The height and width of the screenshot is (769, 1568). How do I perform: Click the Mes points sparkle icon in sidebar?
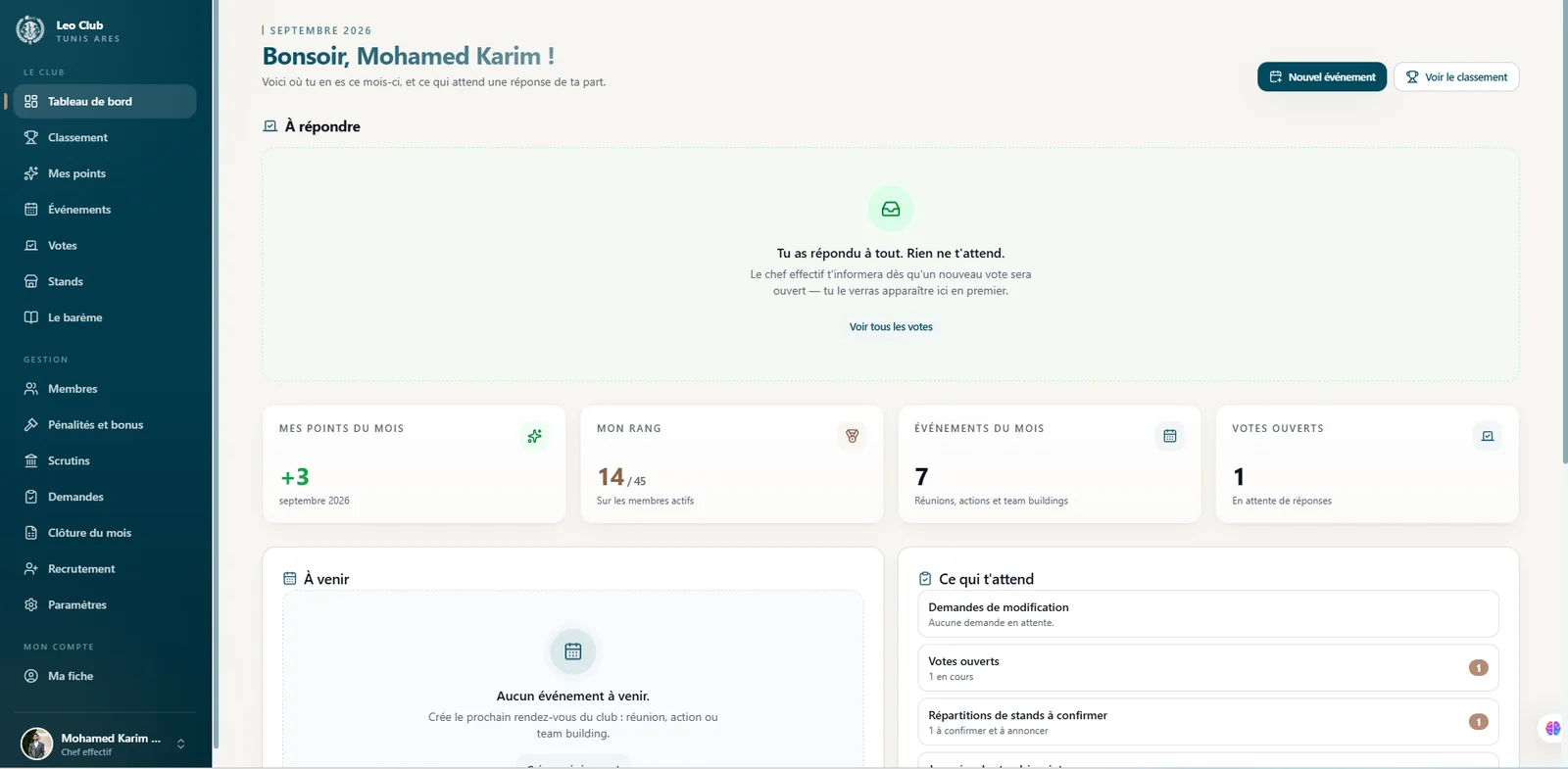(31, 173)
